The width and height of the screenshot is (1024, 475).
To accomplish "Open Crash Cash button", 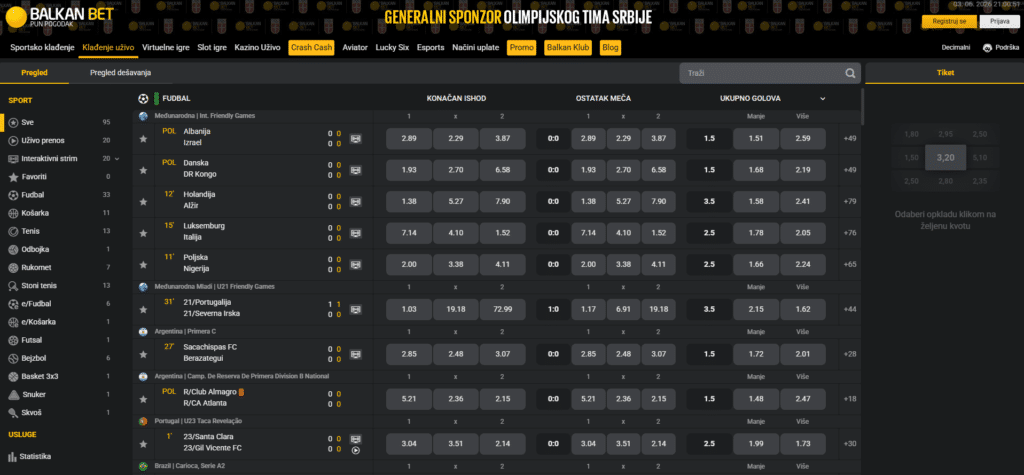I will (x=312, y=48).
